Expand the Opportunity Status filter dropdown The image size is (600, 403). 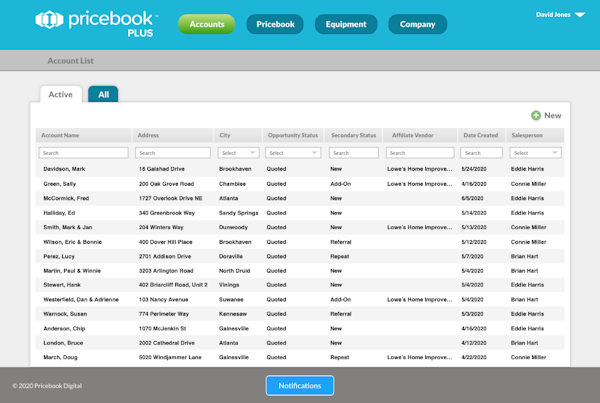[293, 153]
